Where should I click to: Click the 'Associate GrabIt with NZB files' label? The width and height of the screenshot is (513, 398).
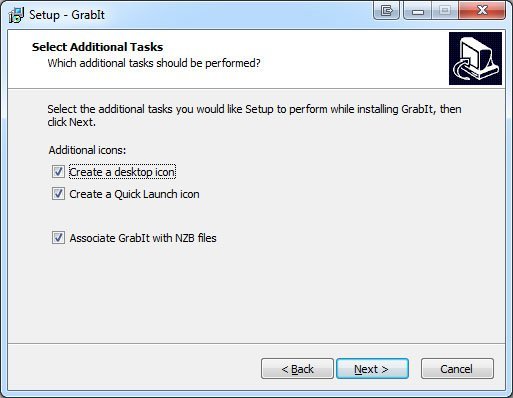[143, 238]
